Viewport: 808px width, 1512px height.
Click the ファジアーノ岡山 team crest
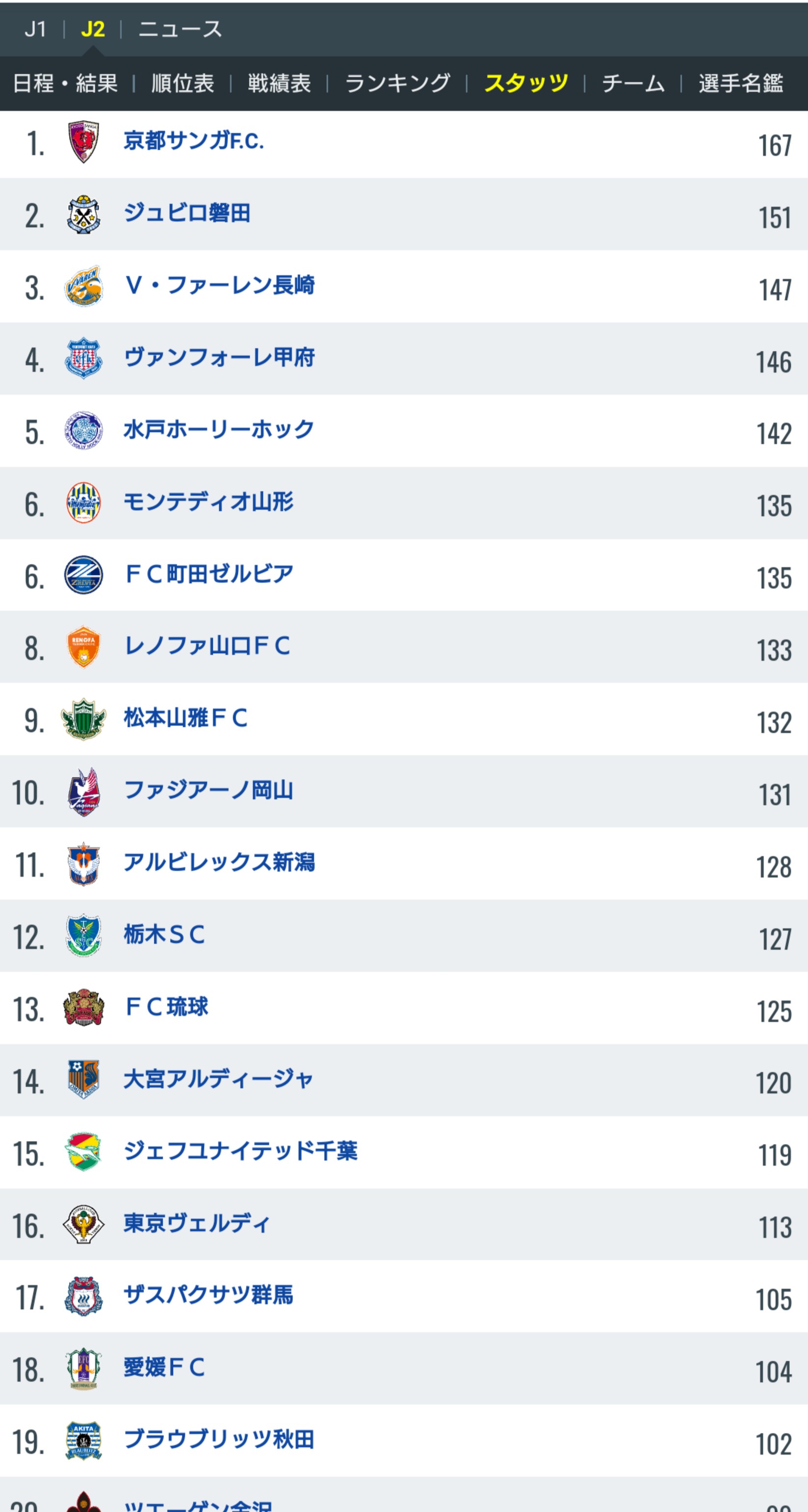[84, 792]
